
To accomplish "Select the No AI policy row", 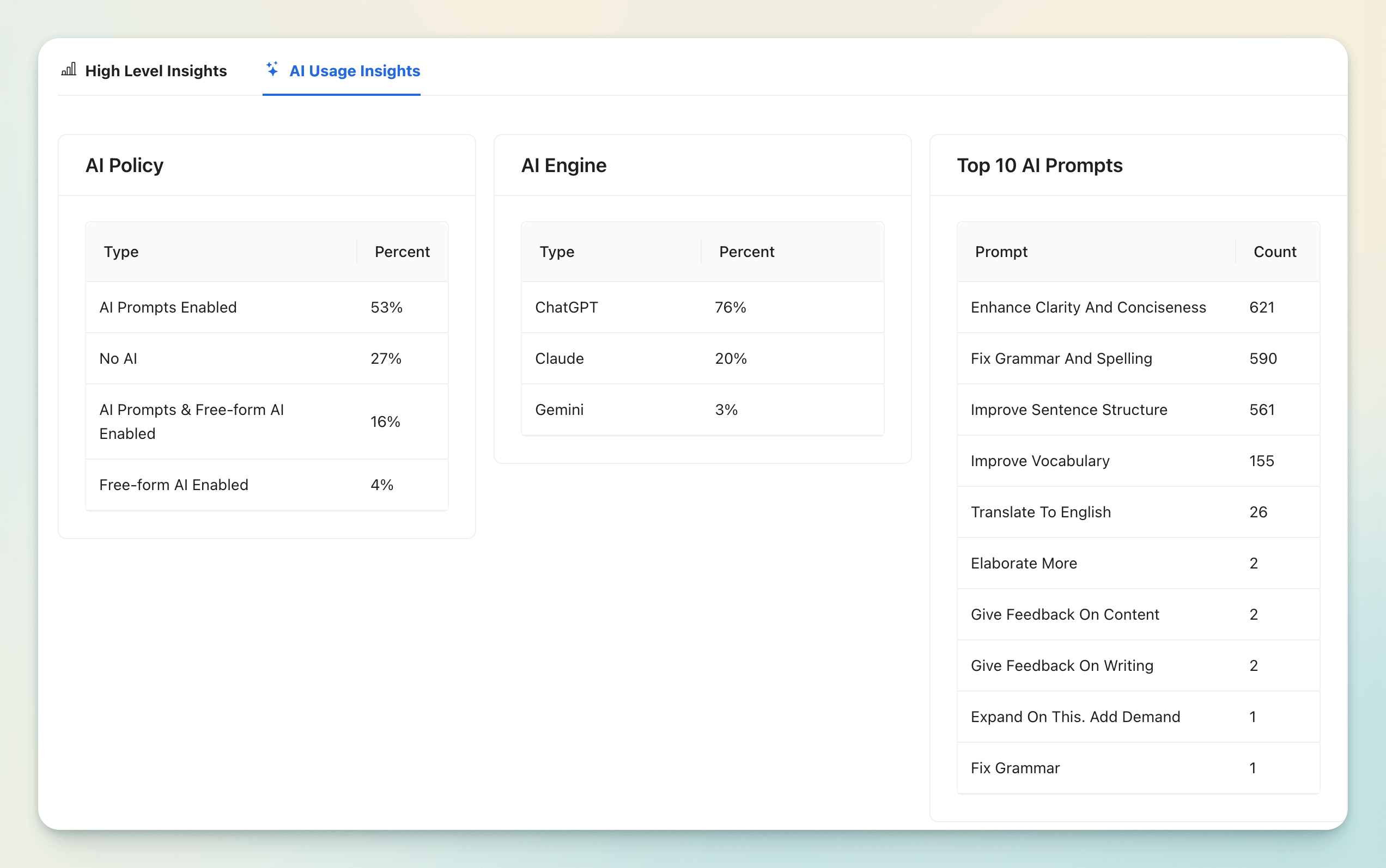I will click(x=118, y=358).
